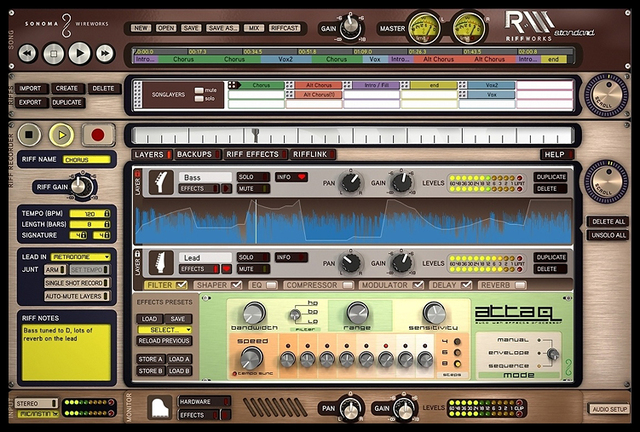Click the AUDIO SETUP button
Image resolution: width=640 pixels, height=432 pixels.
pyautogui.click(x=609, y=409)
